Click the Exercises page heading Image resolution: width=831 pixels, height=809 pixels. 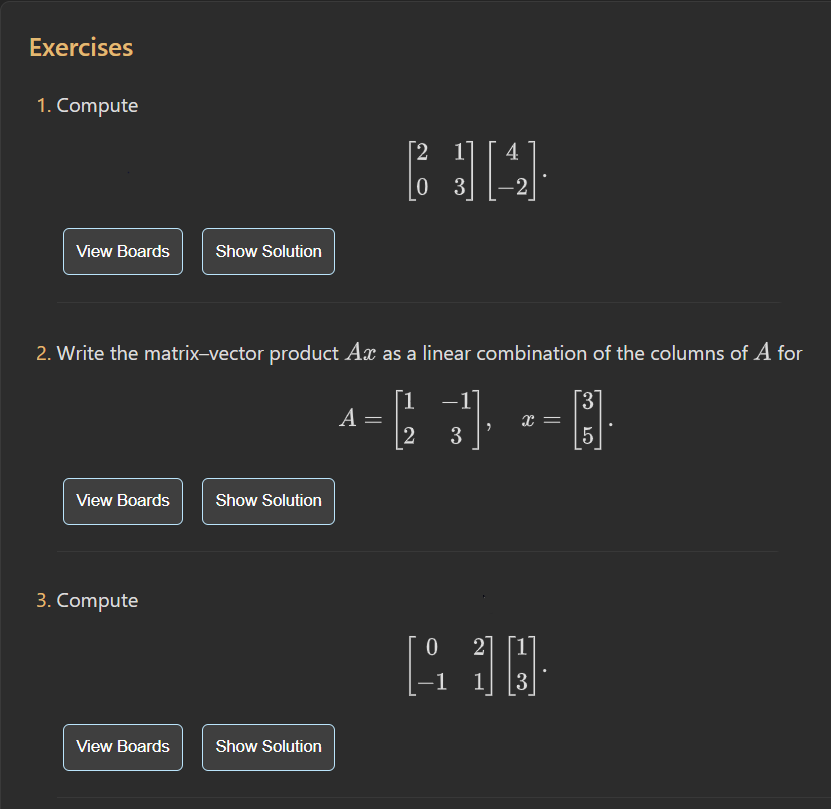coord(81,47)
